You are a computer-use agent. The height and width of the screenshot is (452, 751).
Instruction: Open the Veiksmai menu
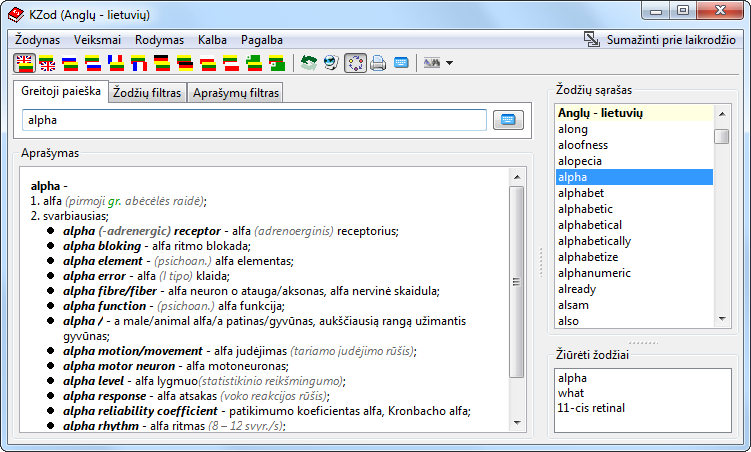(x=97, y=40)
